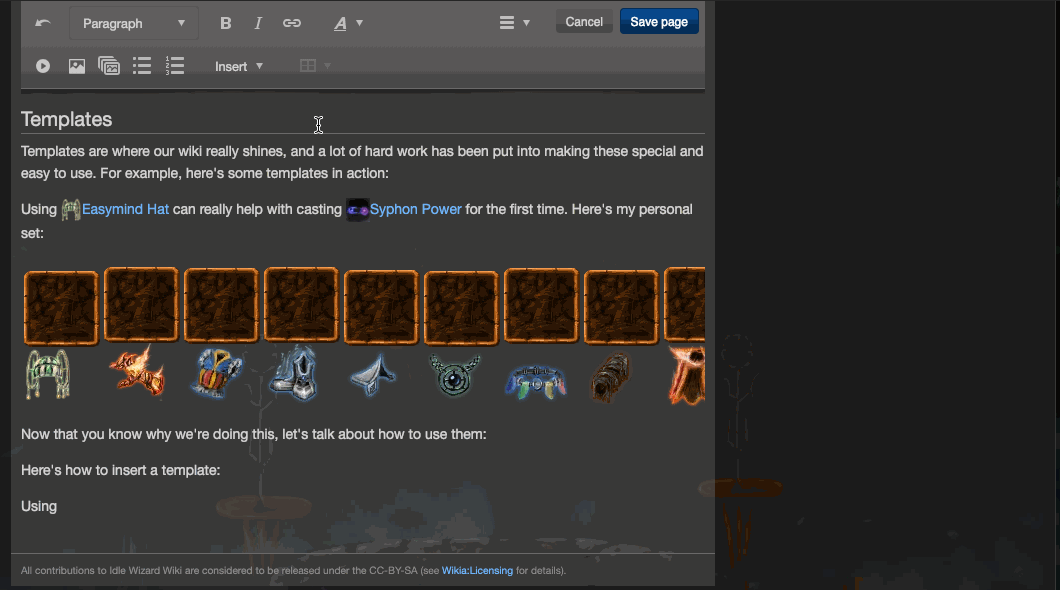Image resolution: width=1060 pixels, height=590 pixels.
Task: Select the green Easymind Hat item image
Action: coord(47,375)
